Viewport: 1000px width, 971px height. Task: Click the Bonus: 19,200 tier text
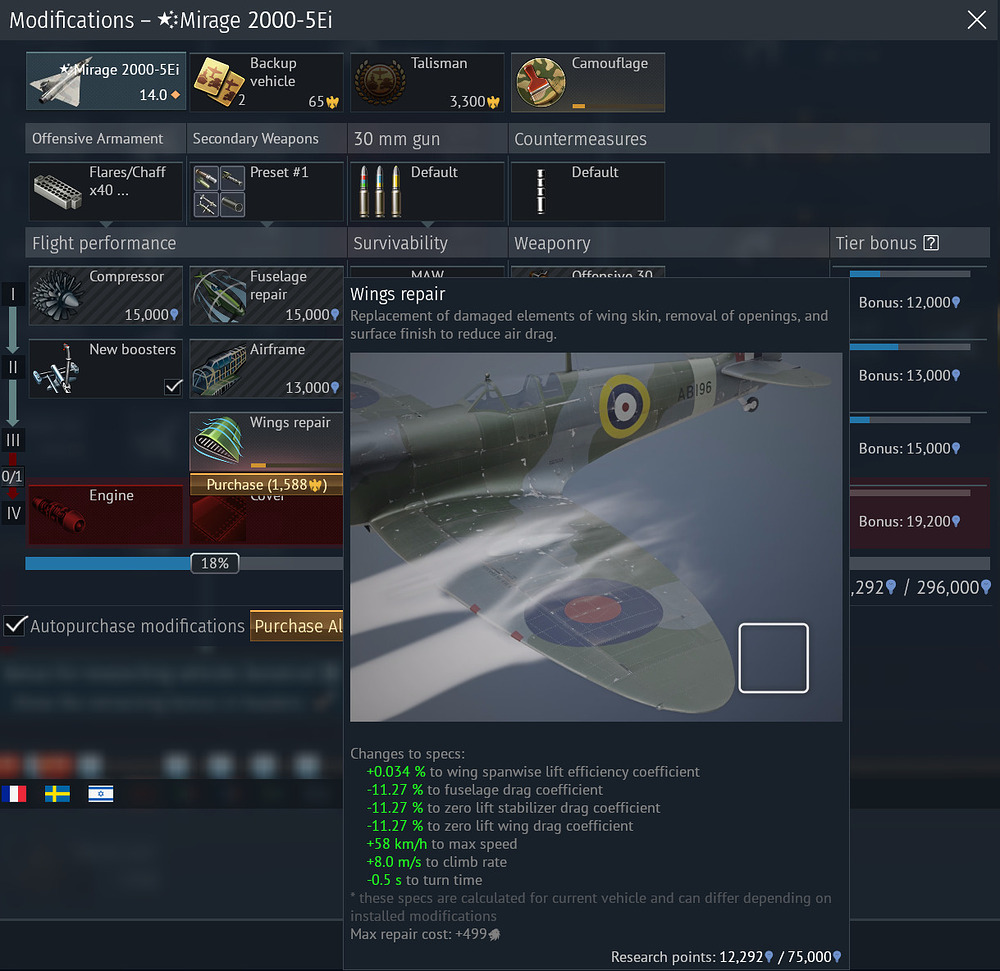(909, 522)
